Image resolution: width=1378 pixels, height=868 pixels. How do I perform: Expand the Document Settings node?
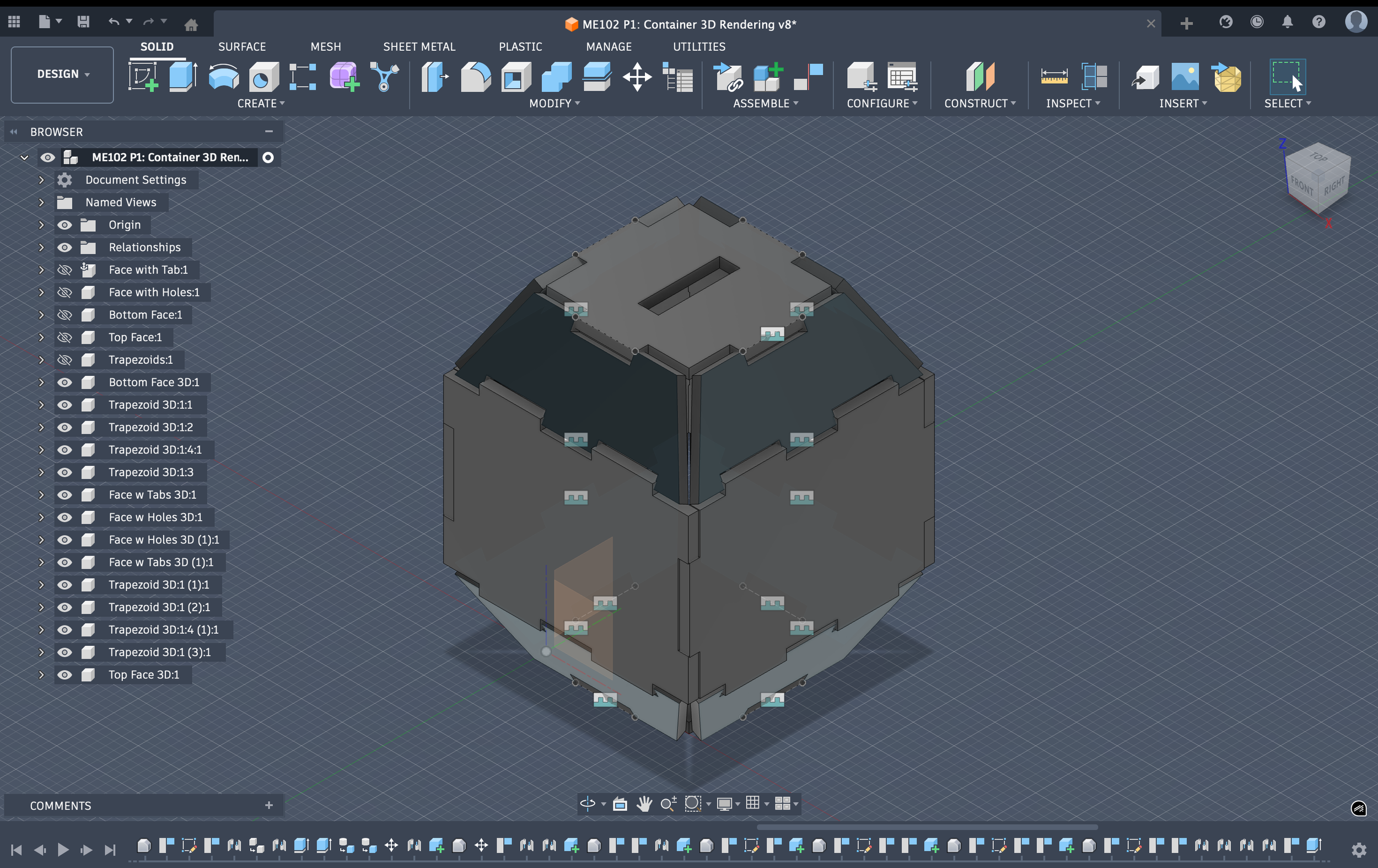[41, 180]
